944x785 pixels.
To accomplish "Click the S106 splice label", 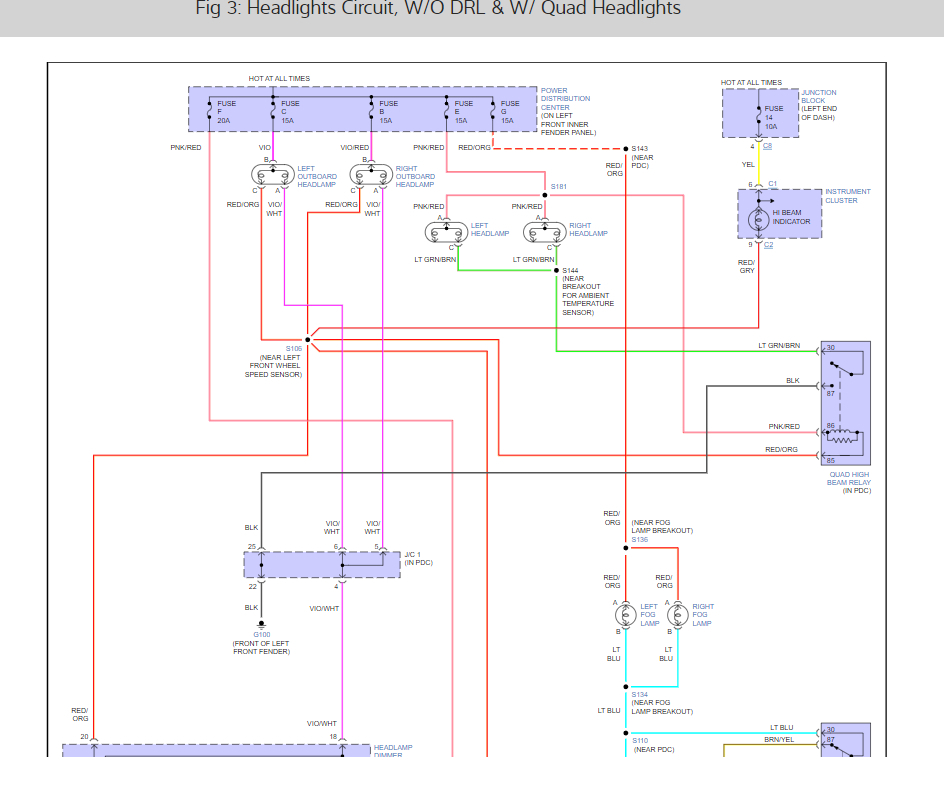I will pos(294,349).
